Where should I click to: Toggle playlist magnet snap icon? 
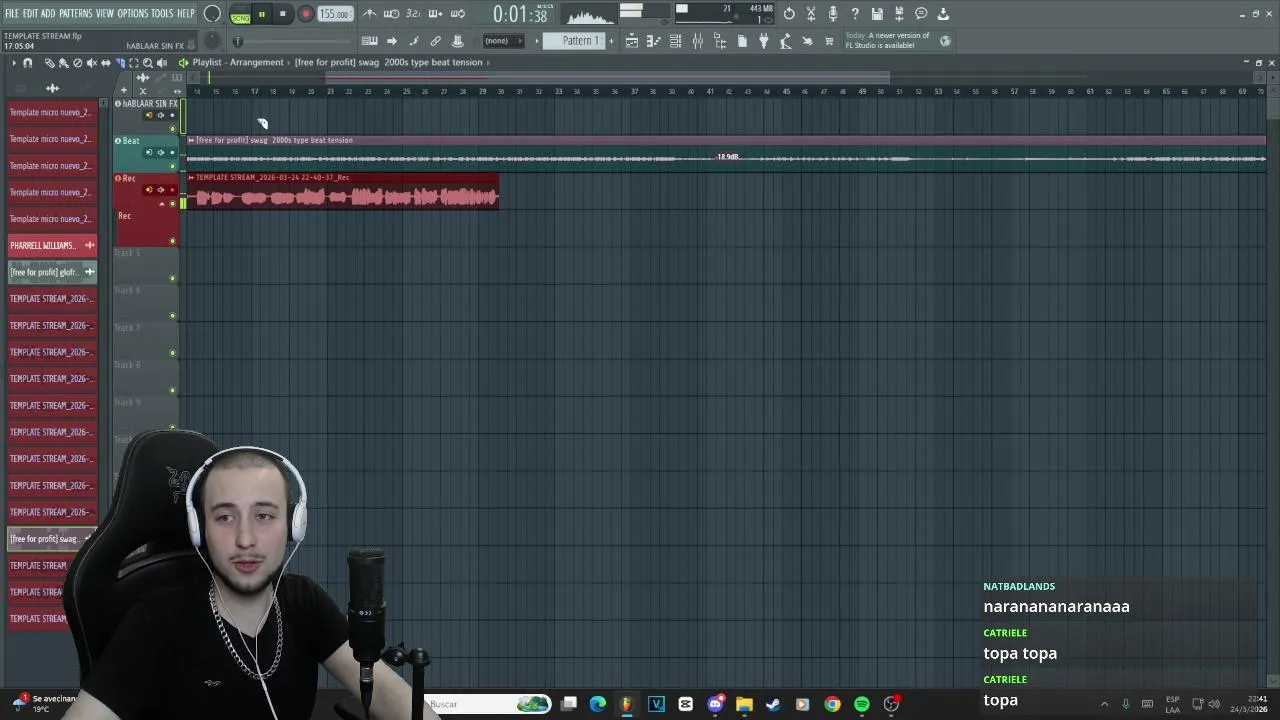point(27,63)
